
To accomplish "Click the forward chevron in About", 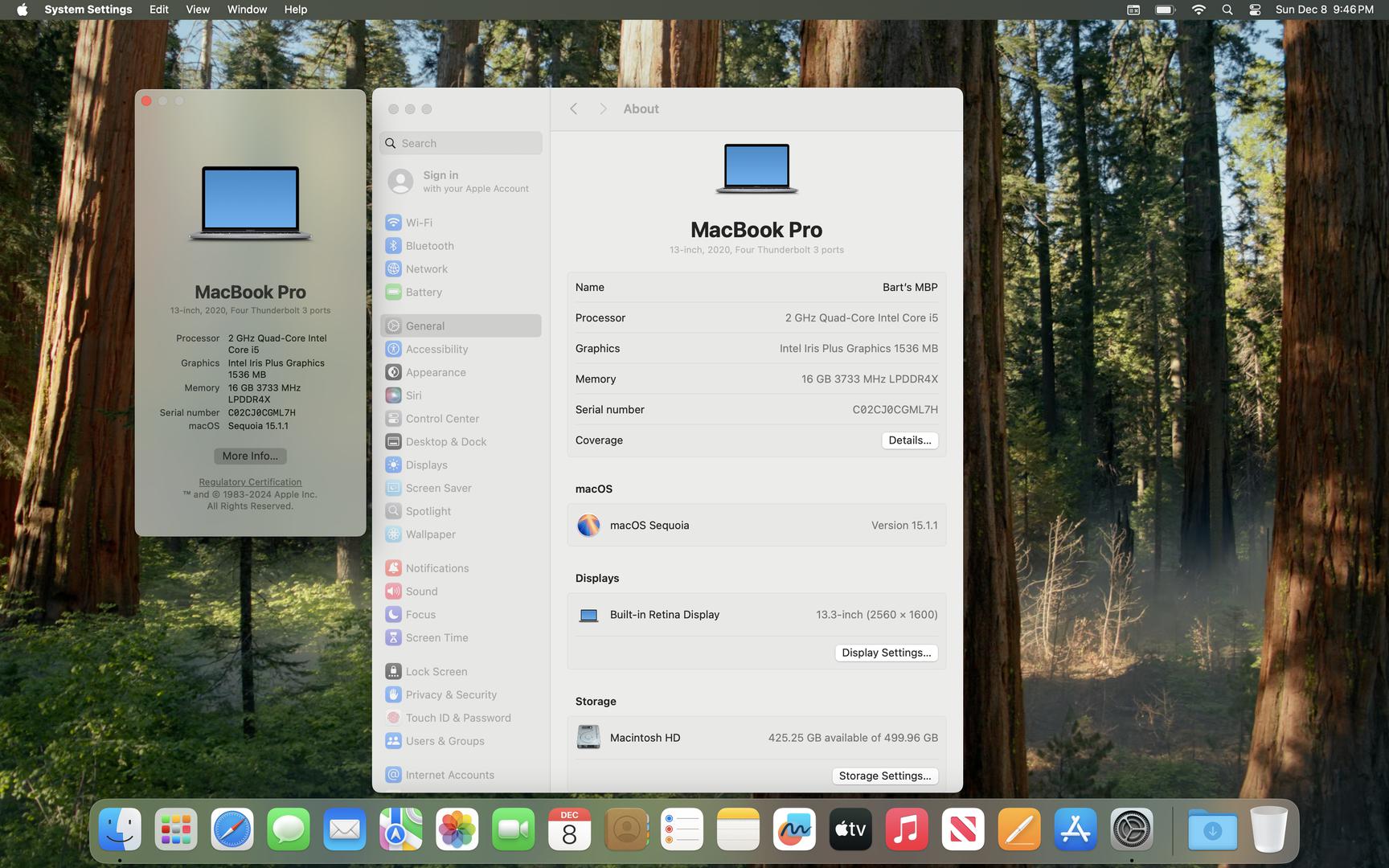I will 603,109.
